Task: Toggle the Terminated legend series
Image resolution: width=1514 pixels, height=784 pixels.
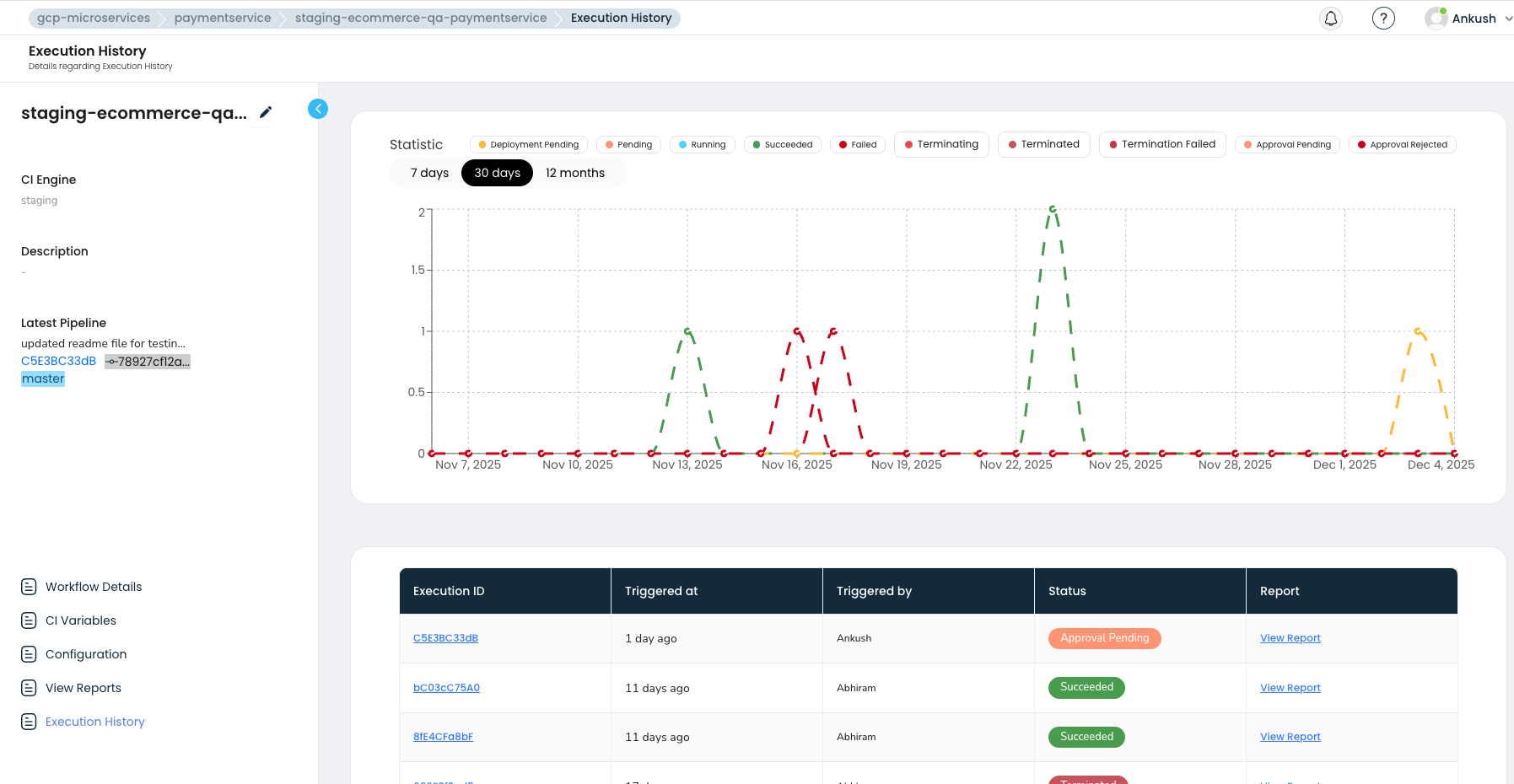Action: click(x=1044, y=144)
